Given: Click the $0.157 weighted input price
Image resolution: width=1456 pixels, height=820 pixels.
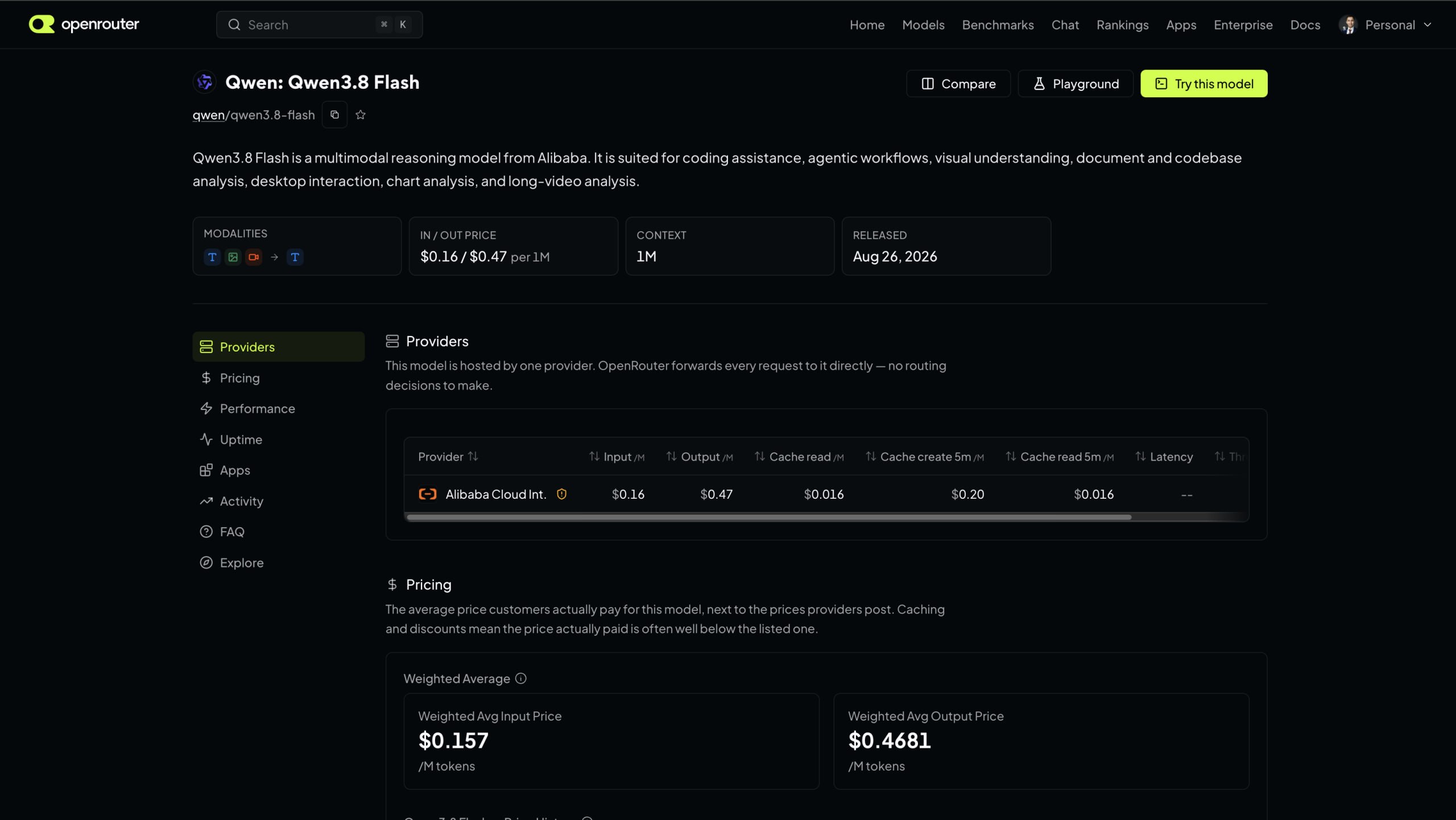Looking at the screenshot, I should coord(453,740).
